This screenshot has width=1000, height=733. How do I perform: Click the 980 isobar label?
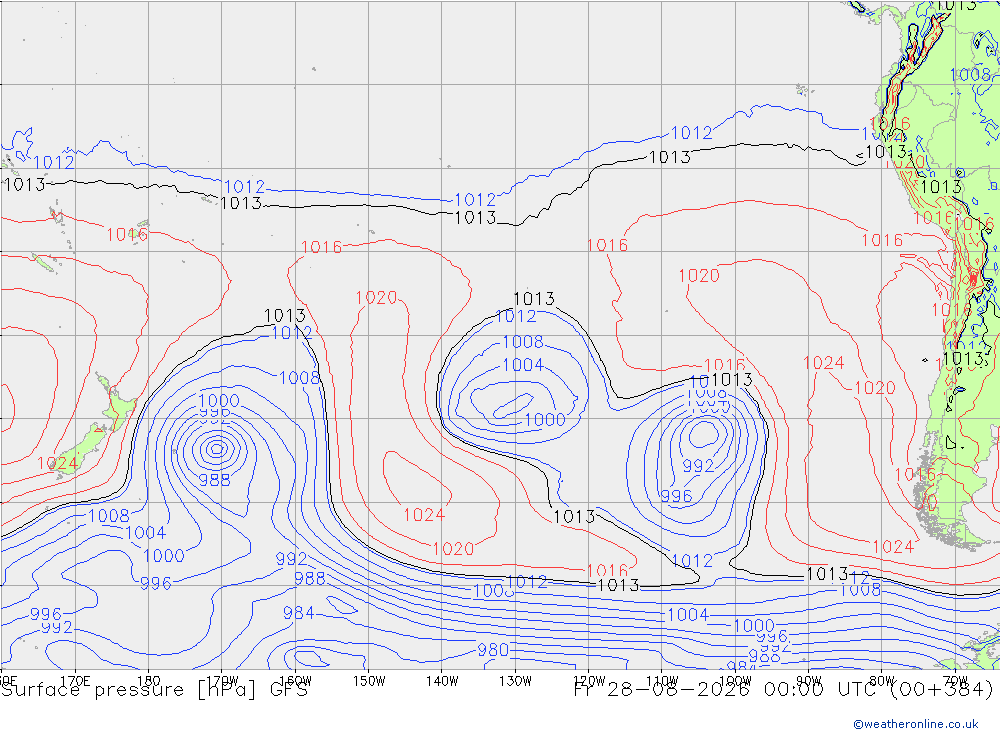coord(493,650)
